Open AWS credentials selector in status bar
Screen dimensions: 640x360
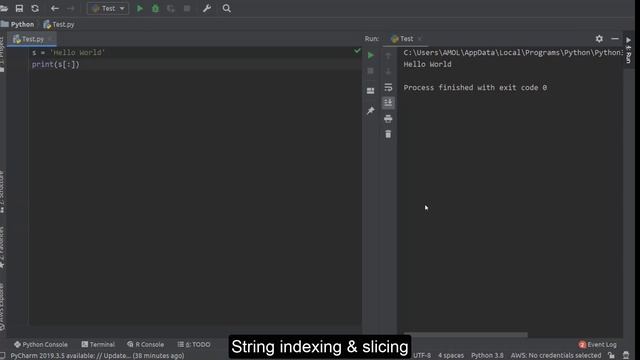pos(556,356)
